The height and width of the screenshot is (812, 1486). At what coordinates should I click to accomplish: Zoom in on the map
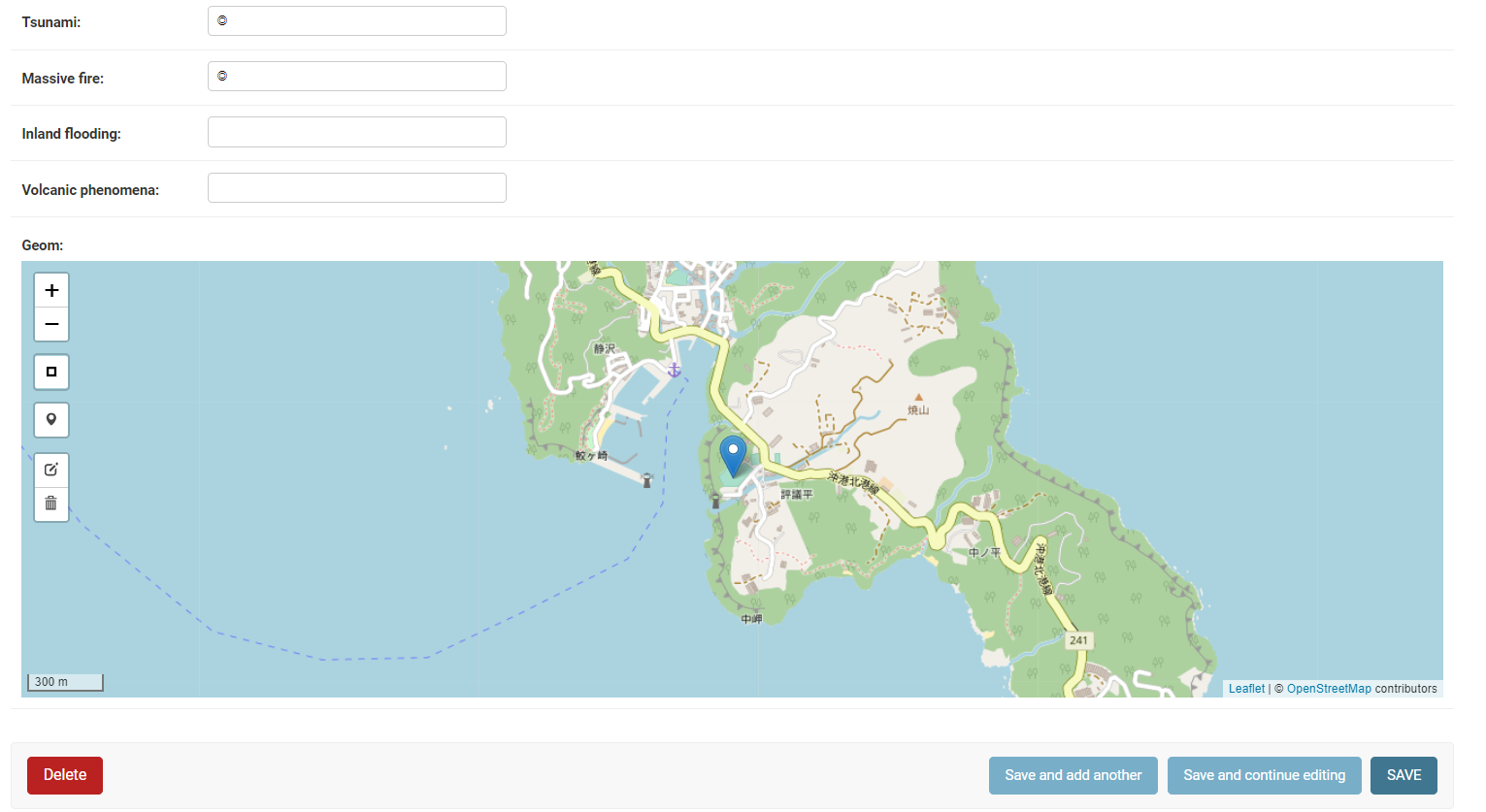pyautogui.click(x=51, y=290)
